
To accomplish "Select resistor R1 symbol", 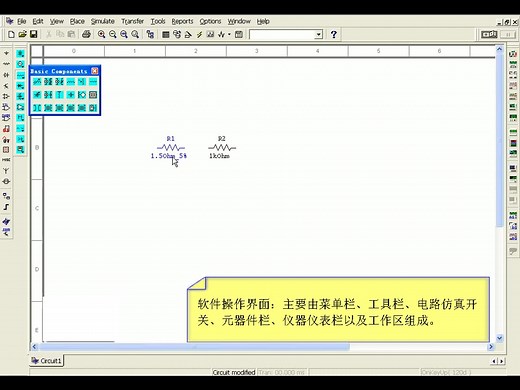I will [x=171, y=147].
